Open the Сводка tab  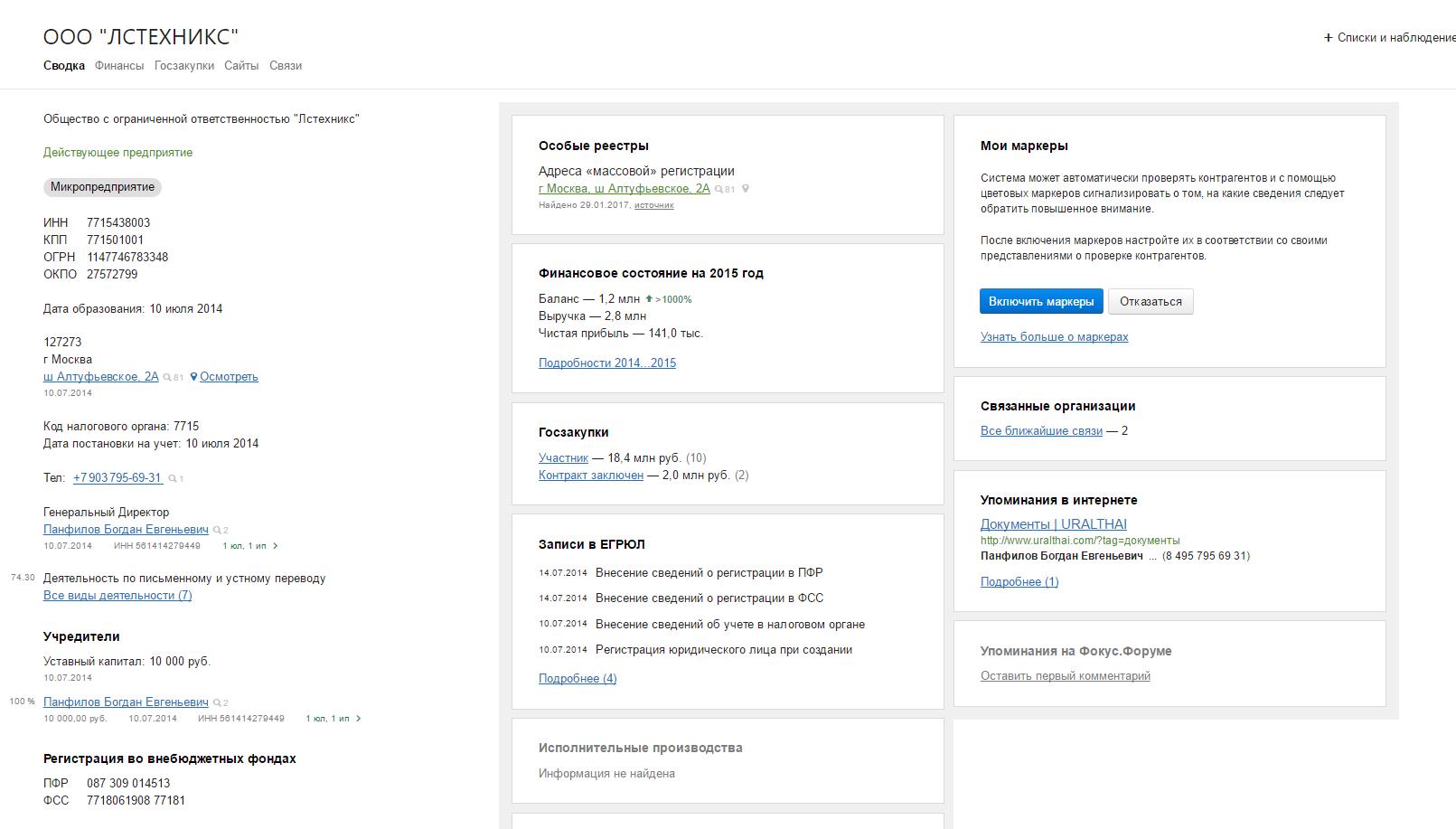coord(64,65)
